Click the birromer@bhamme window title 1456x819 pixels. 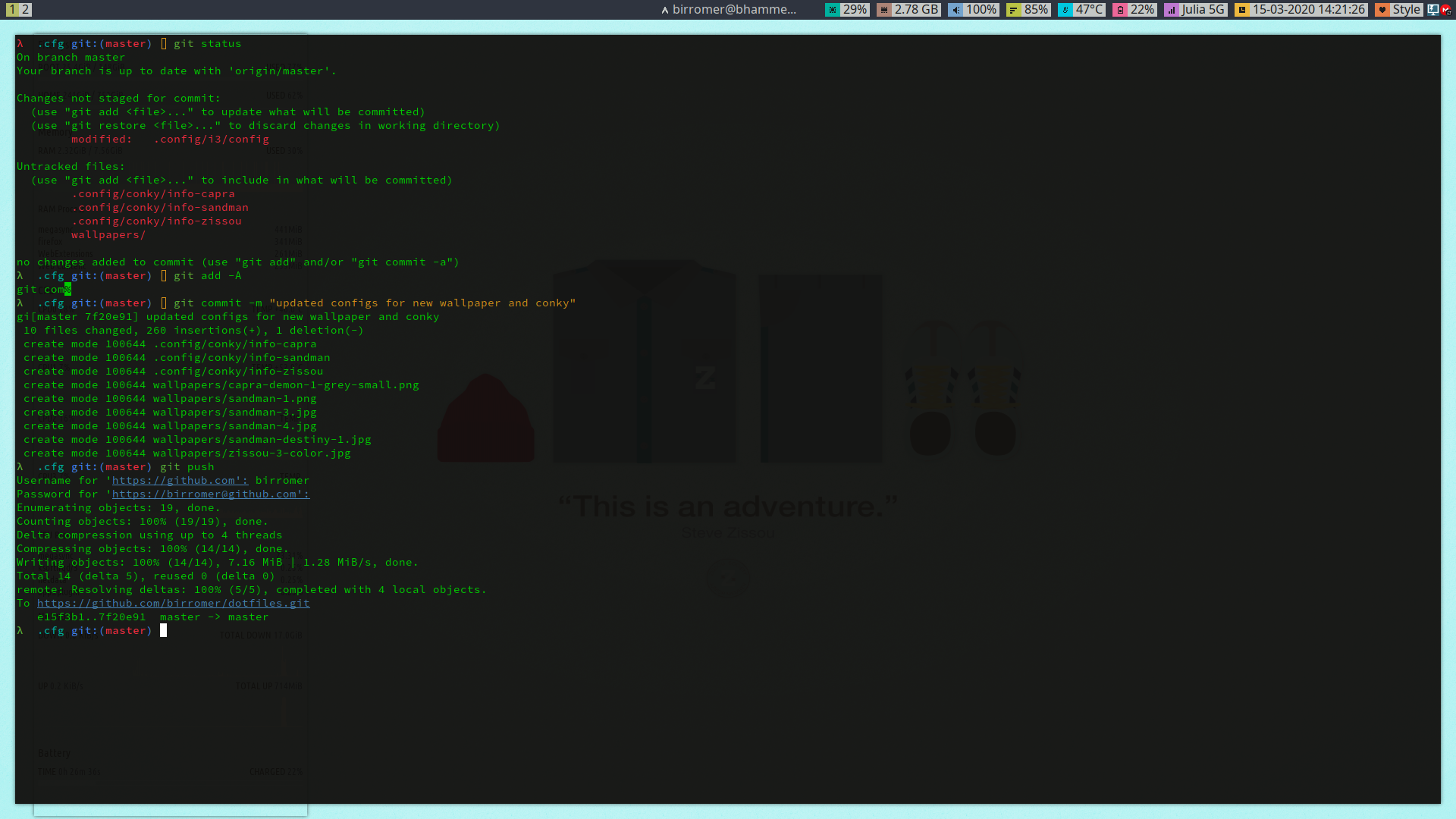733,10
